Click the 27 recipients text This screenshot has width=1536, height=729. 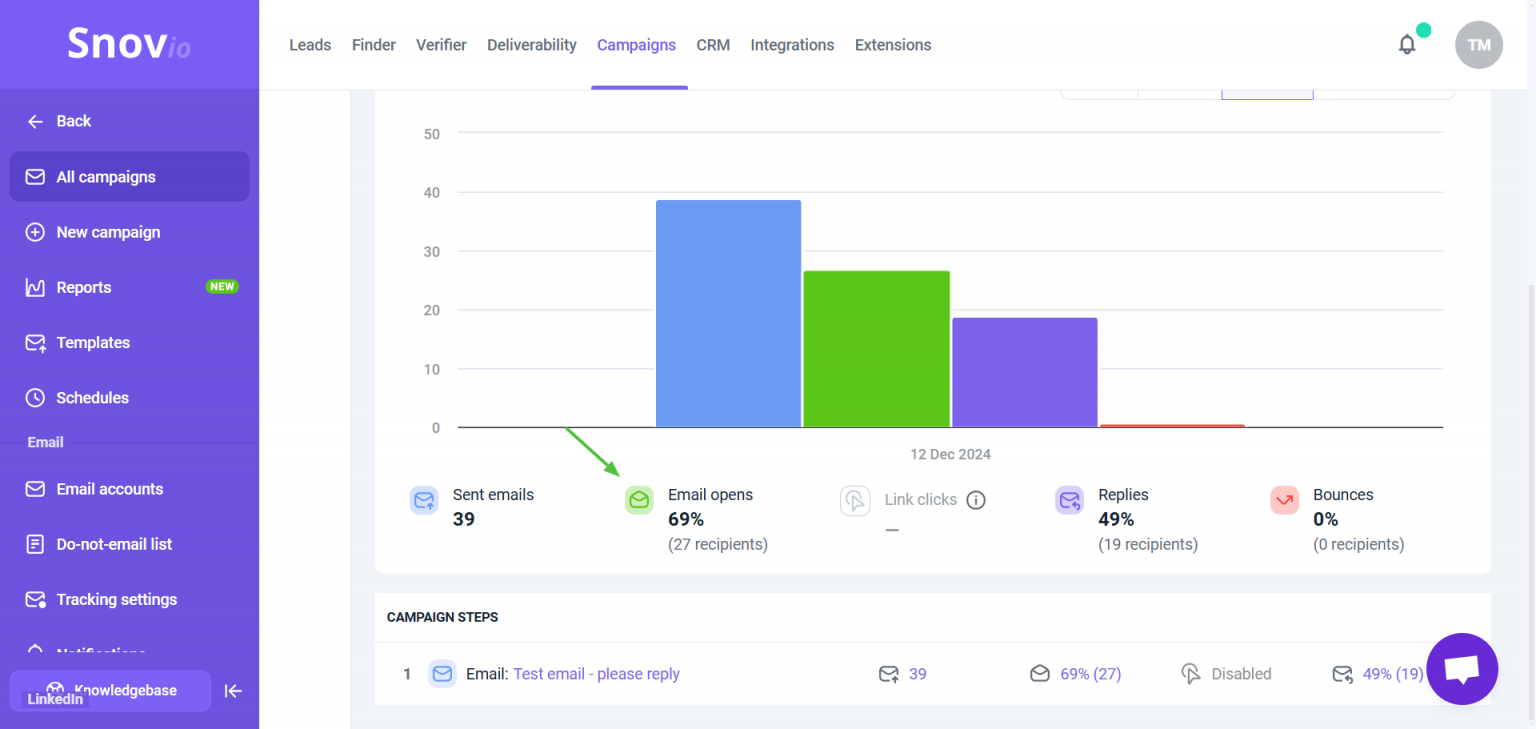(x=718, y=545)
